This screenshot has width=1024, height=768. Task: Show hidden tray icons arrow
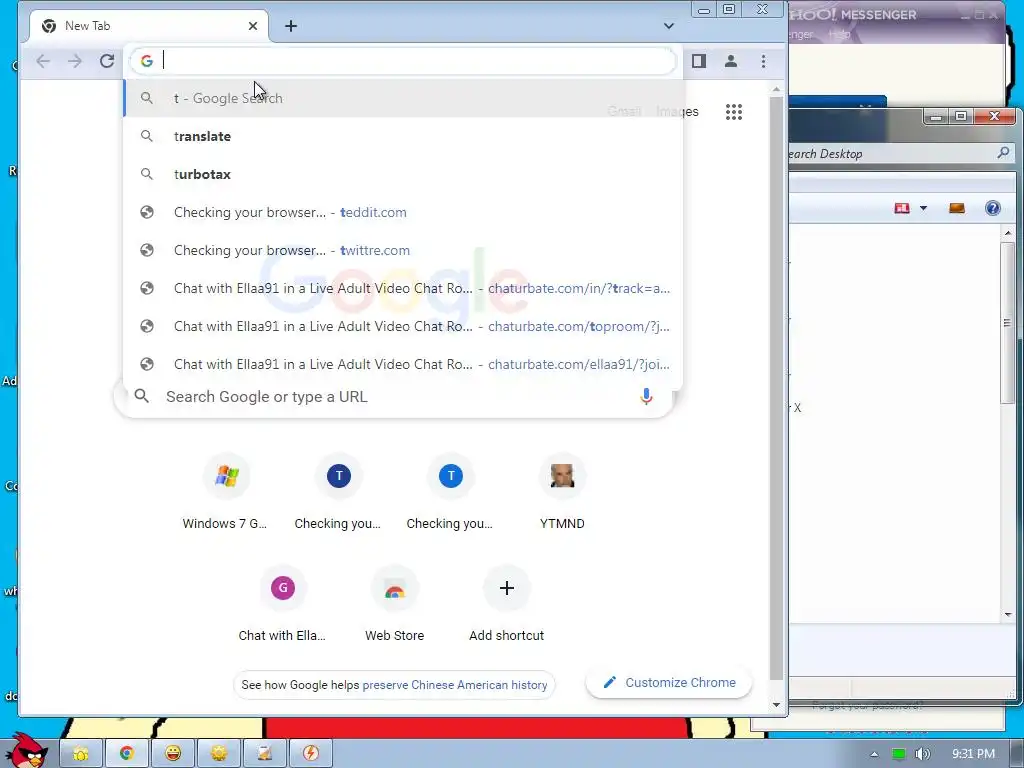[x=874, y=754]
